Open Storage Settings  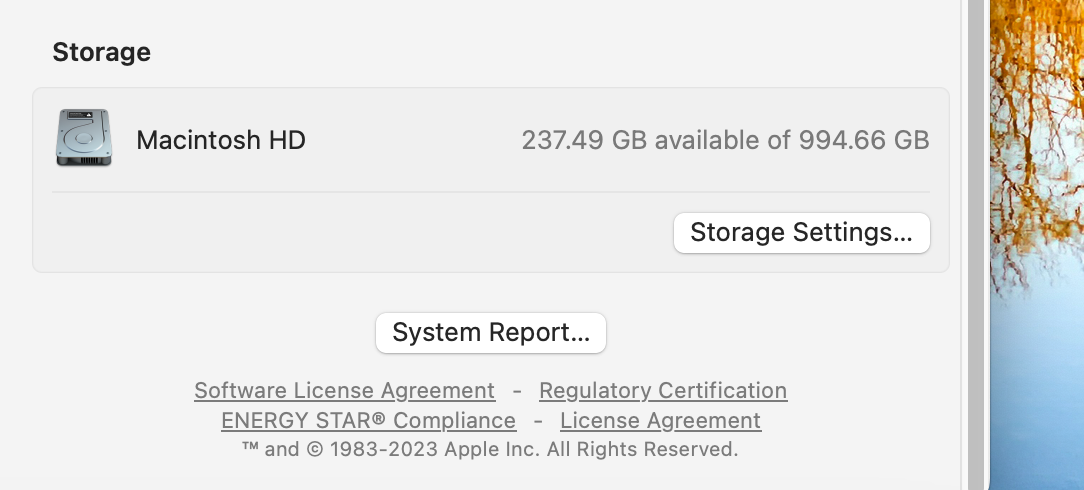click(x=801, y=233)
